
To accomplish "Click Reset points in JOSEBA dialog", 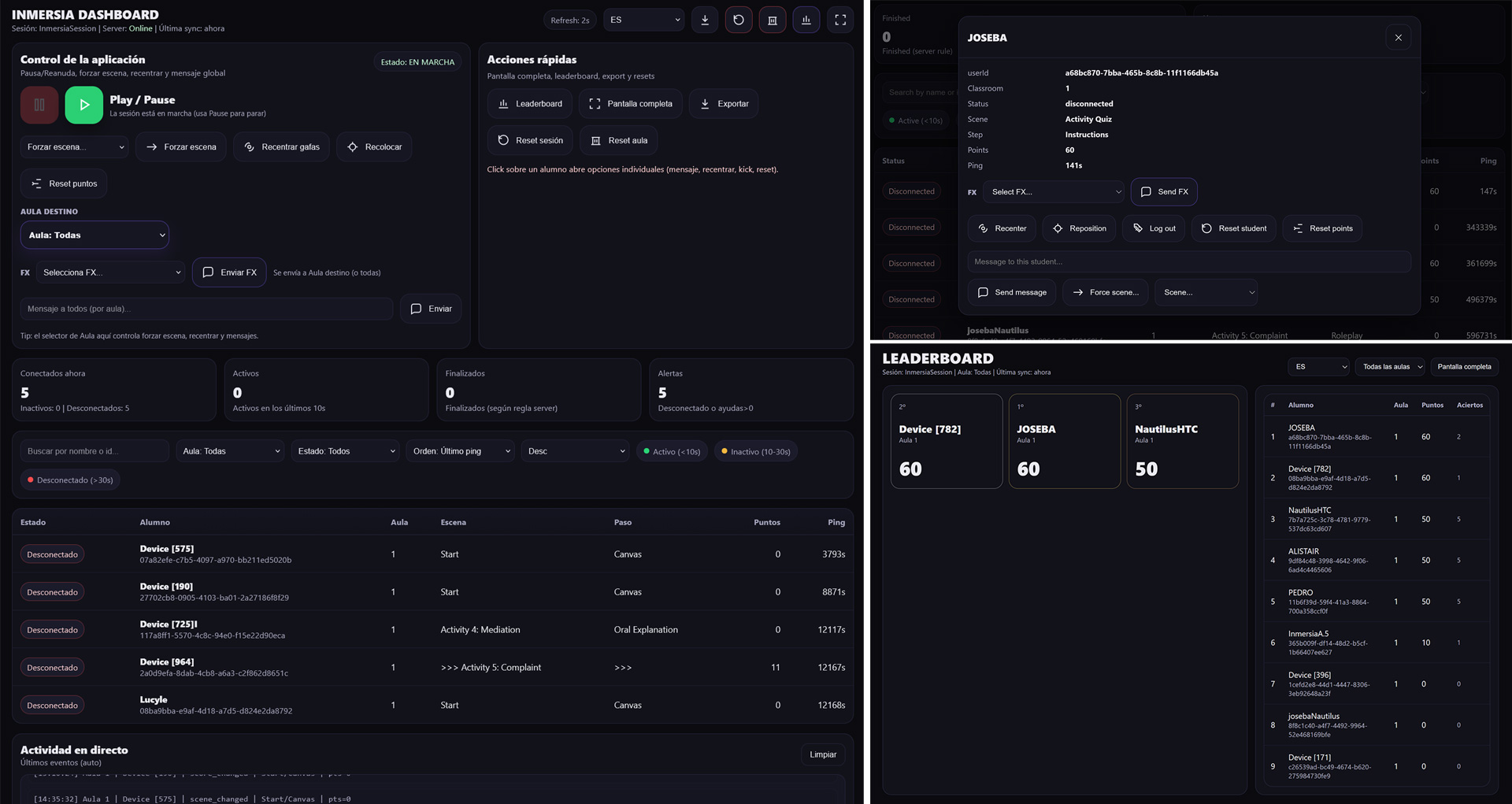I will click(1322, 228).
